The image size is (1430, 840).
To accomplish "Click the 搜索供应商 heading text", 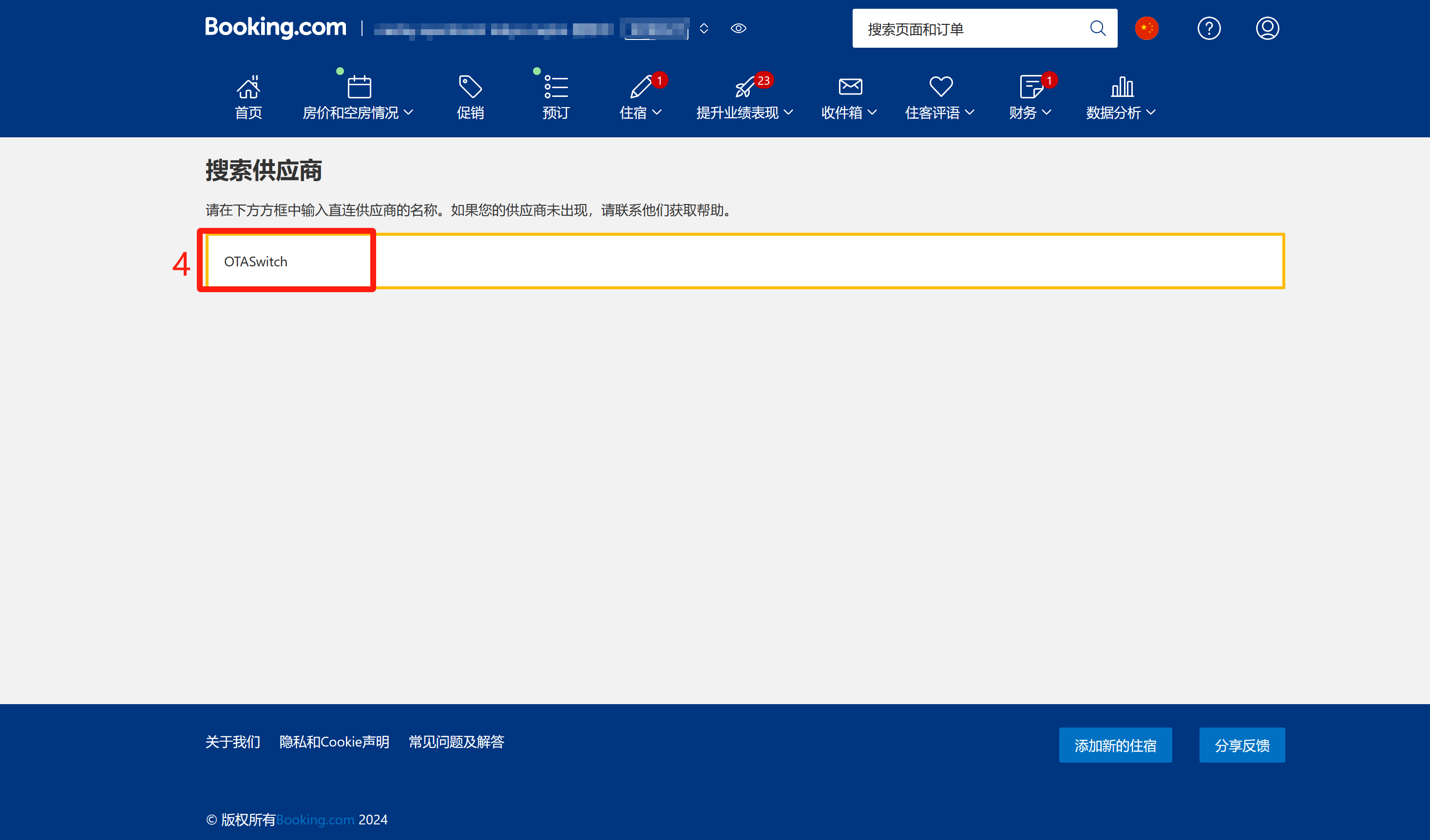I will click(x=263, y=170).
